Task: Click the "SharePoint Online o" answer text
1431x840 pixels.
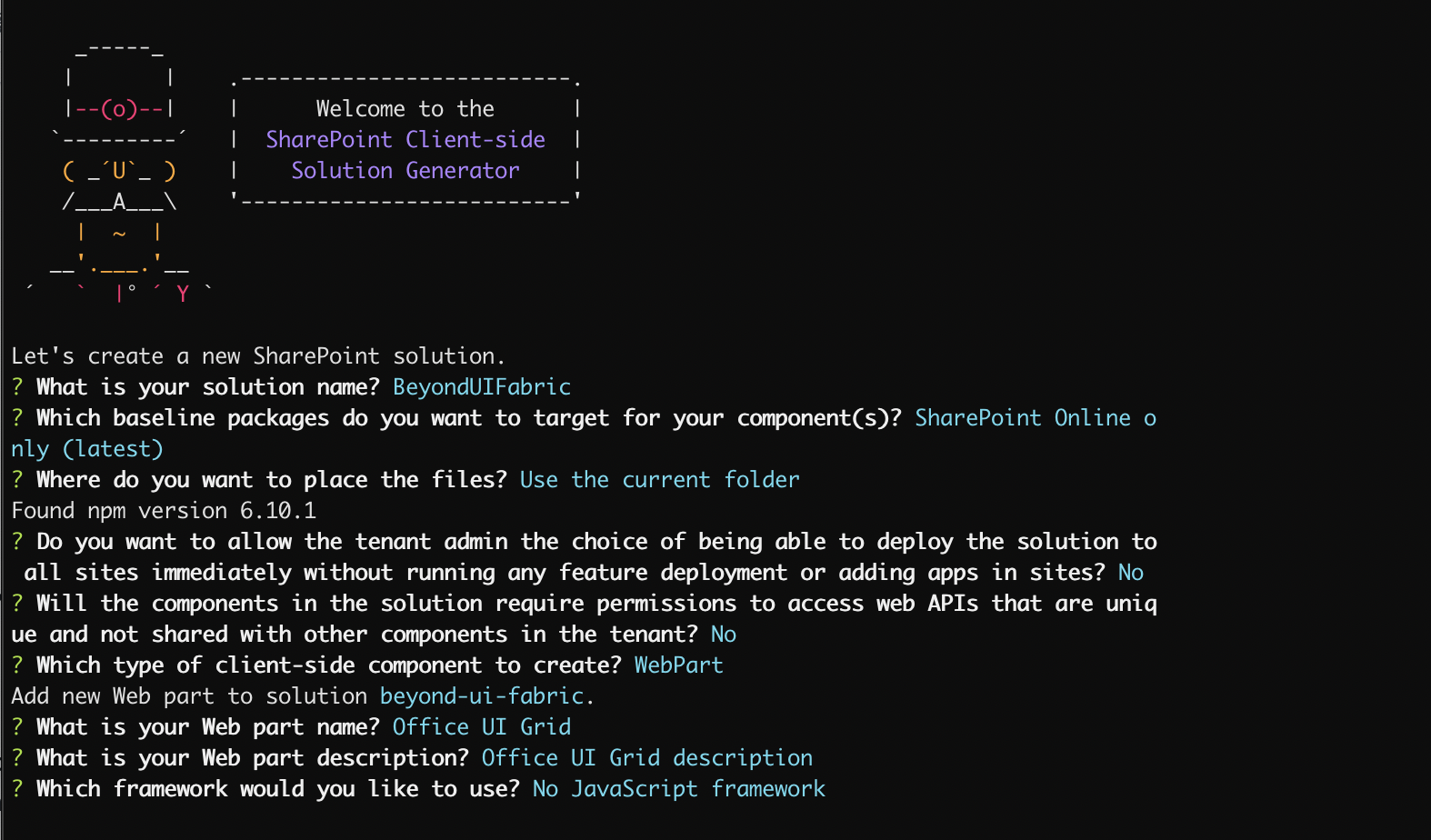Action: pyautogui.click(x=1036, y=418)
